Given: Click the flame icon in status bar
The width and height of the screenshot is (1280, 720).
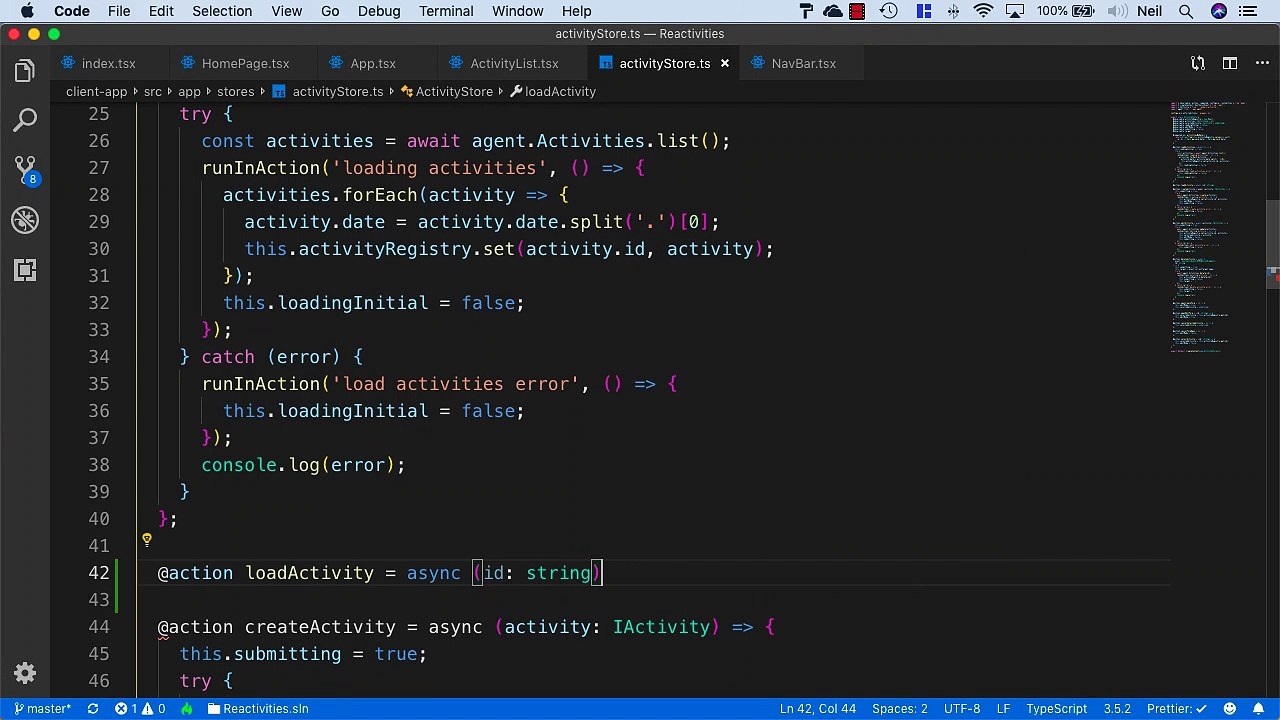Looking at the screenshot, I should pyautogui.click(x=187, y=708).
